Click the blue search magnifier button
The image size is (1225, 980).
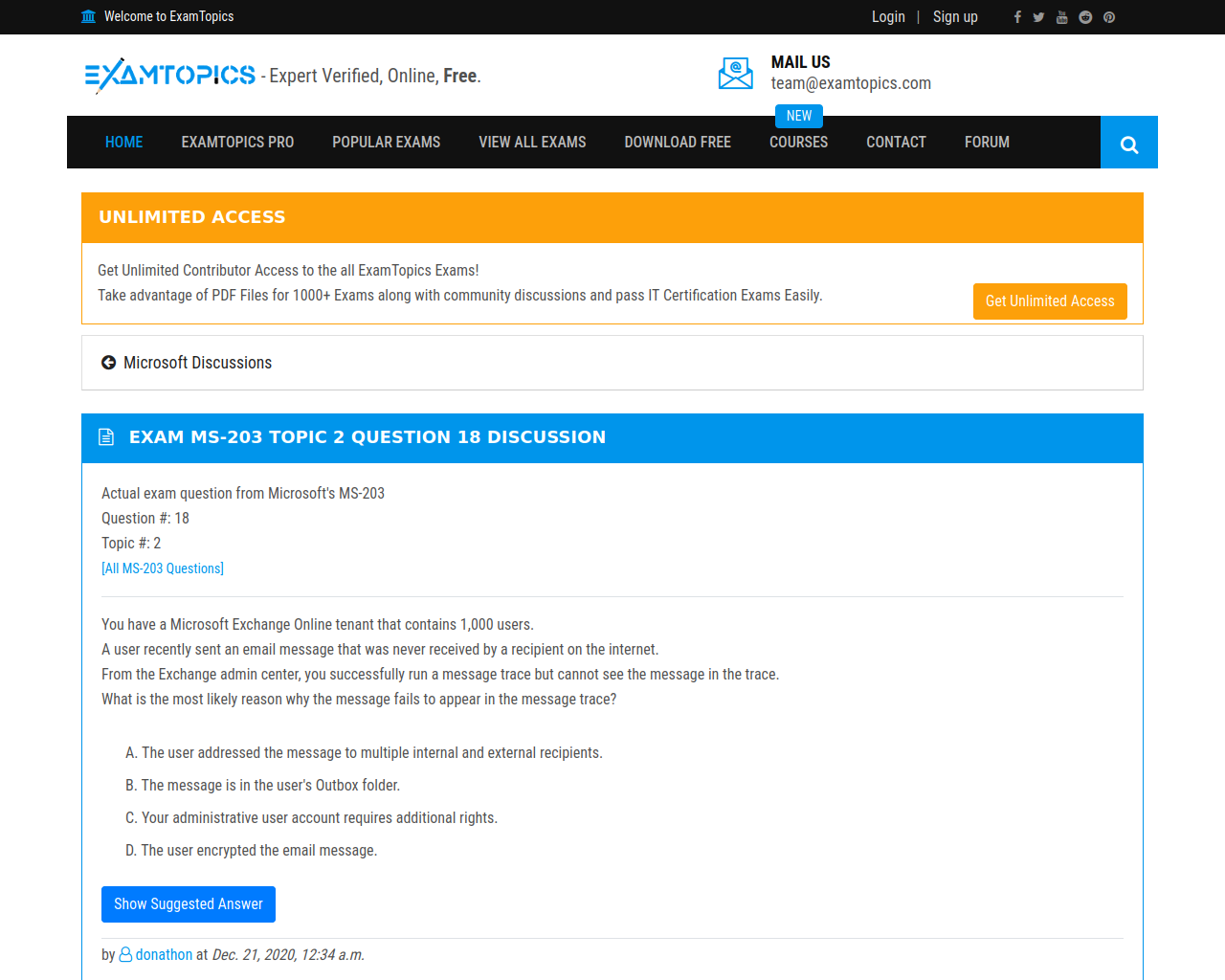coord(1129,143)
